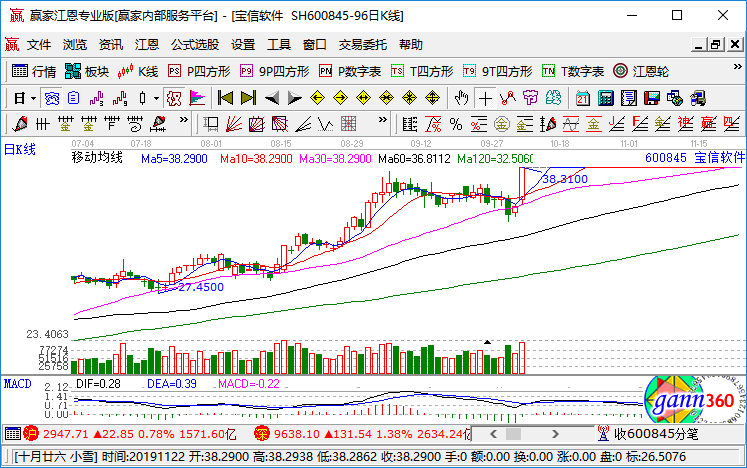Screen dimensions: 747x468
Task: Open the 行情 quotes view
Action: 33,71
